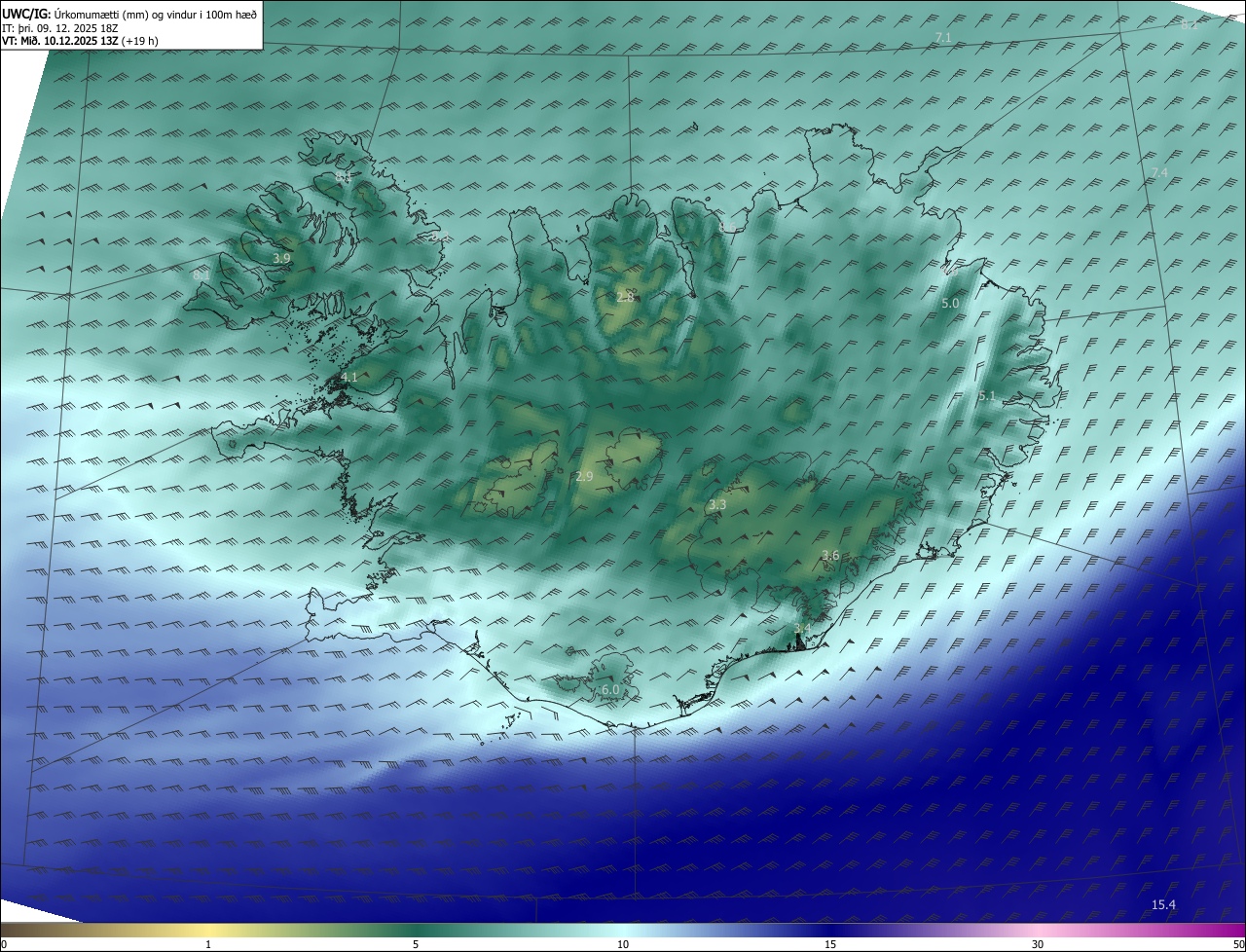
Task: Click the map value '8.1' off the west coast
Action: (202, 275)
